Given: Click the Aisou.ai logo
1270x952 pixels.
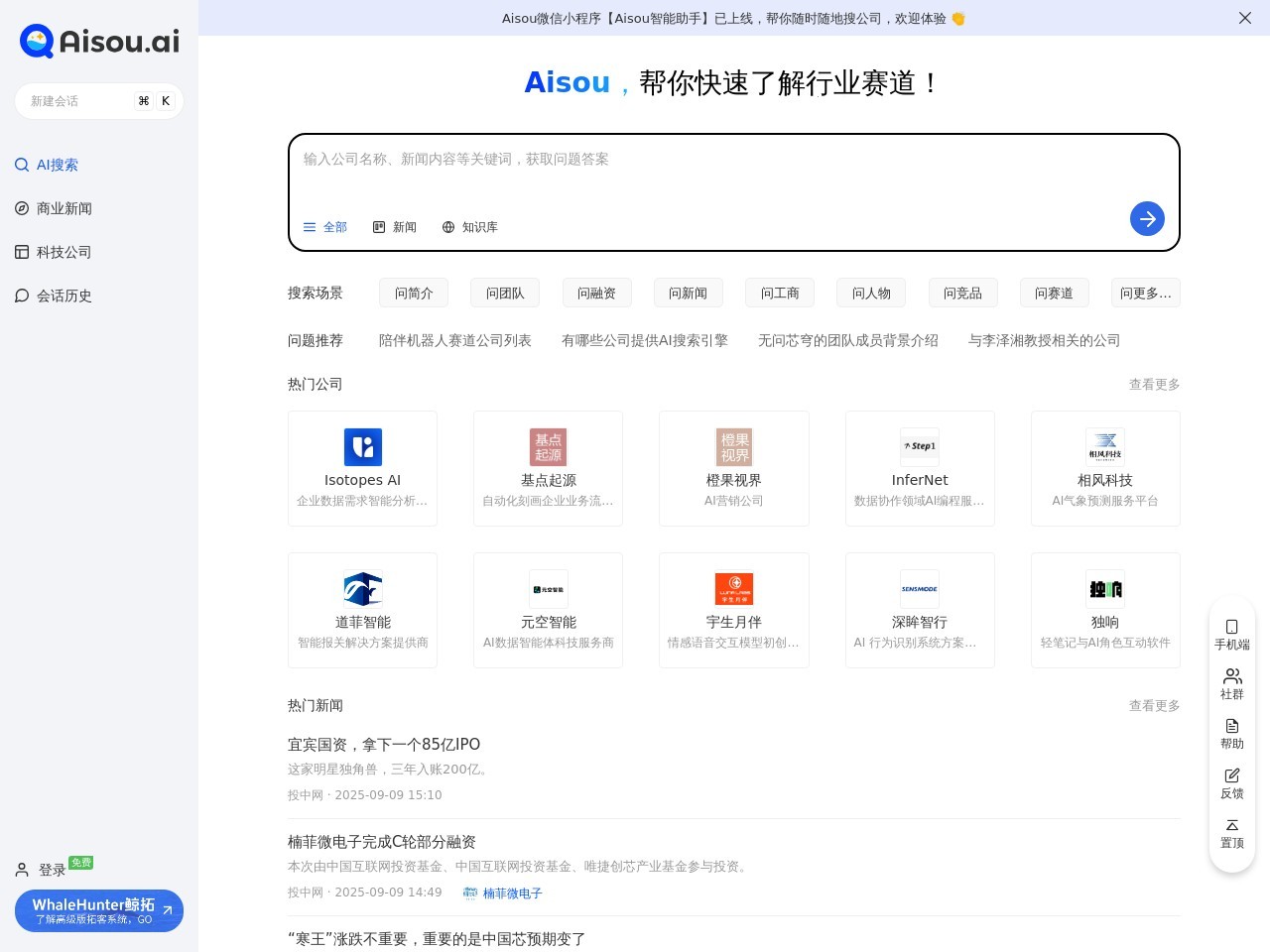Looking at the screenshot, I should click(99, 41).
